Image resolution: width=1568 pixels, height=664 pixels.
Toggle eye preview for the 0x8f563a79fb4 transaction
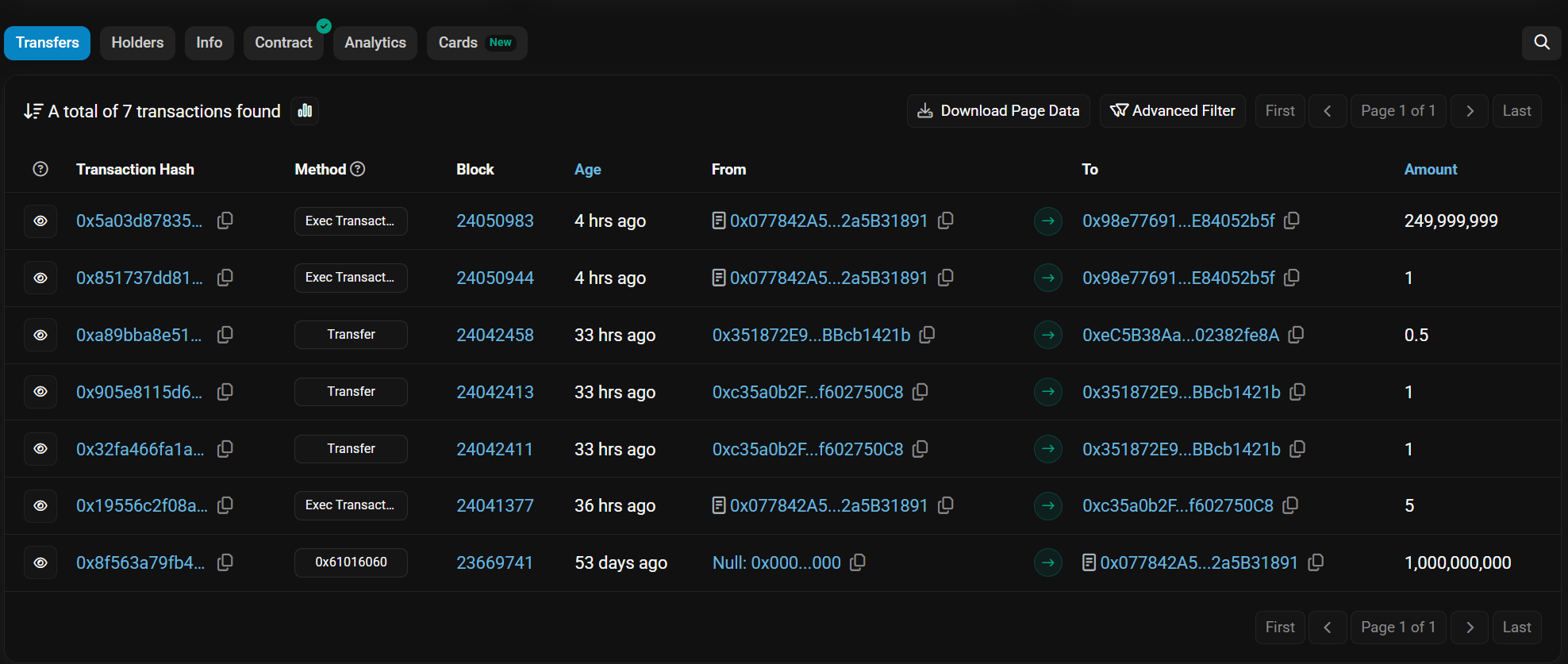[40, 563]
